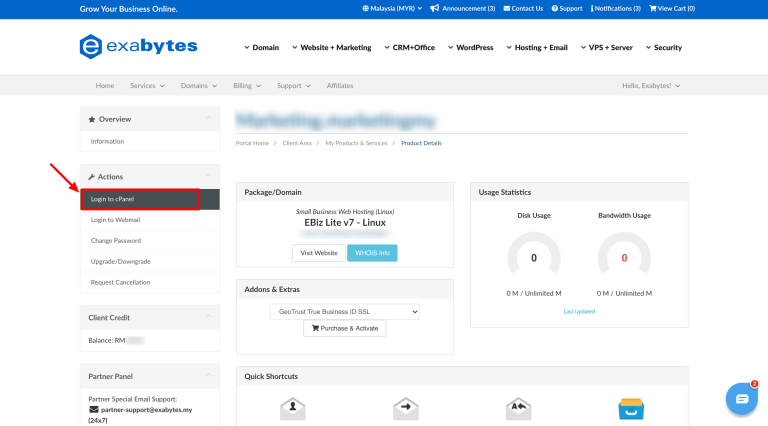The height and width of the screenshot is (426, 768).
Task: Collapse the Client Credit panel chevron
Action: (x=209, y=316)
